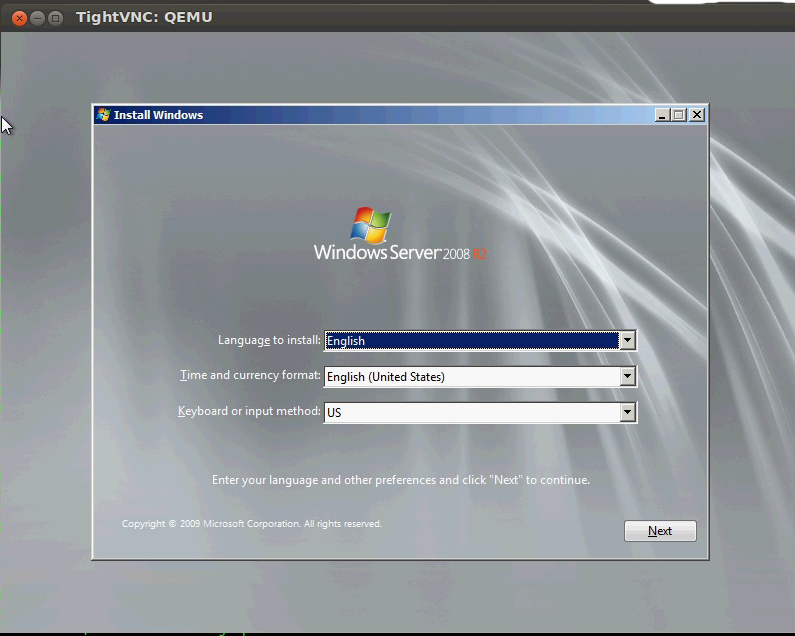The height and width of the screenshot is (636, 795).
Task: Click the Microsoft copyright notice text
Action: pyautogui.click(x=251, y=524)
